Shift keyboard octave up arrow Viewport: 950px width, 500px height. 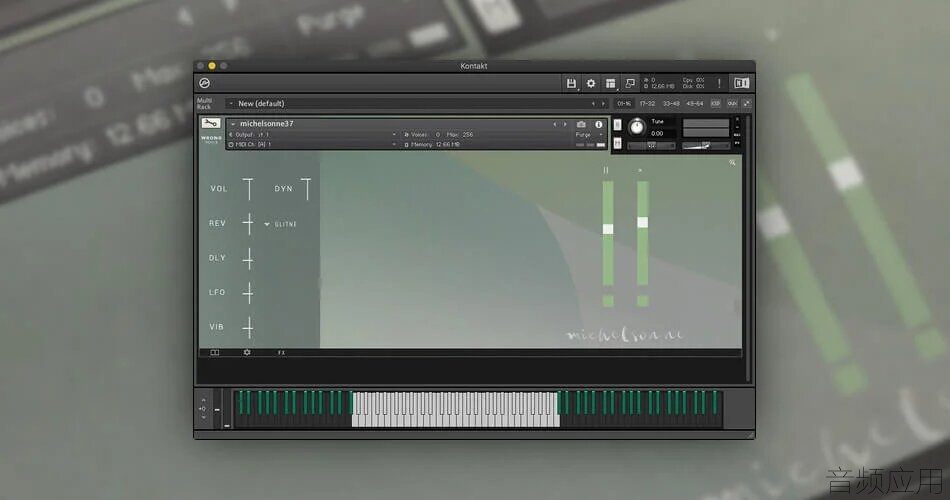click(203, 400)
